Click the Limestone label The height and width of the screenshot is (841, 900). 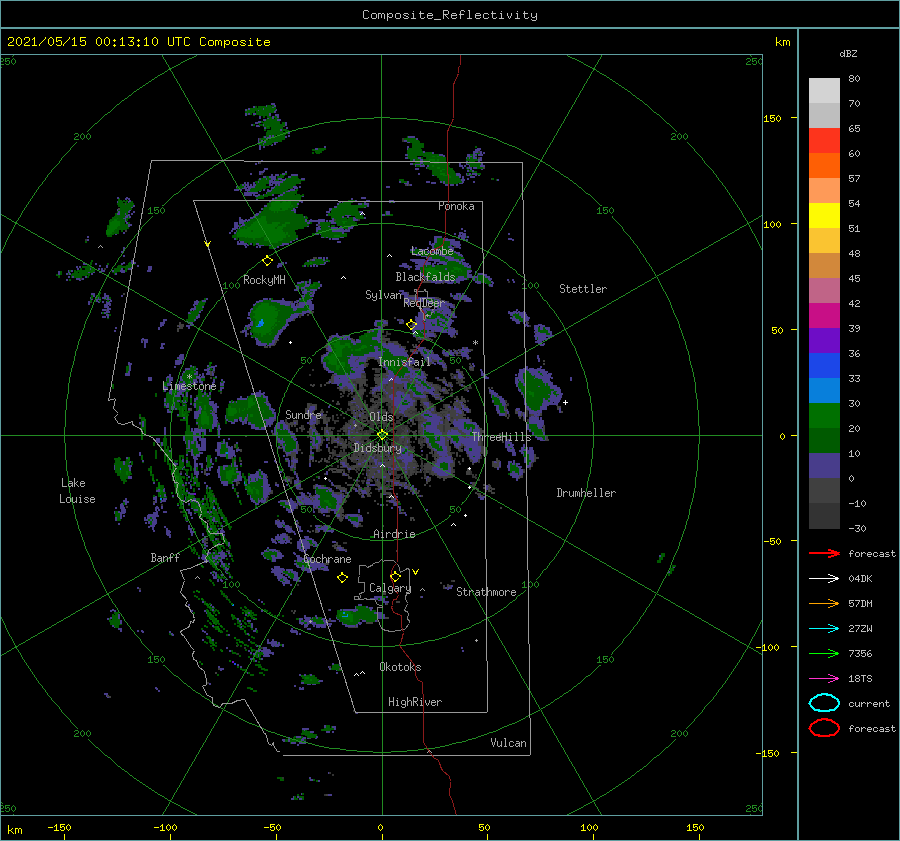189,386
